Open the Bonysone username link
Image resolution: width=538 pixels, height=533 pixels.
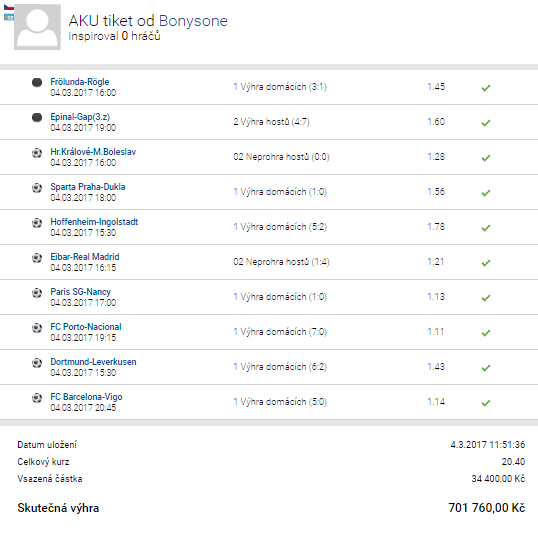(193, 21)
